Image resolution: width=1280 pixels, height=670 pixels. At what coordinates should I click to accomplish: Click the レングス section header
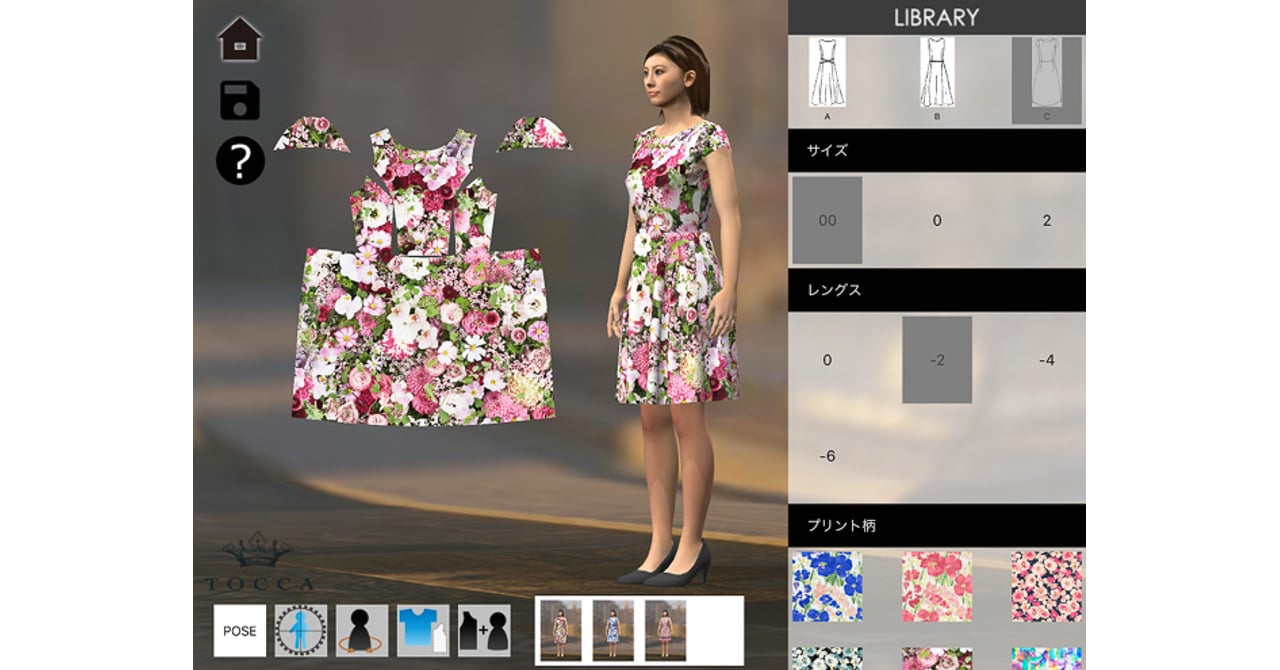937,290
